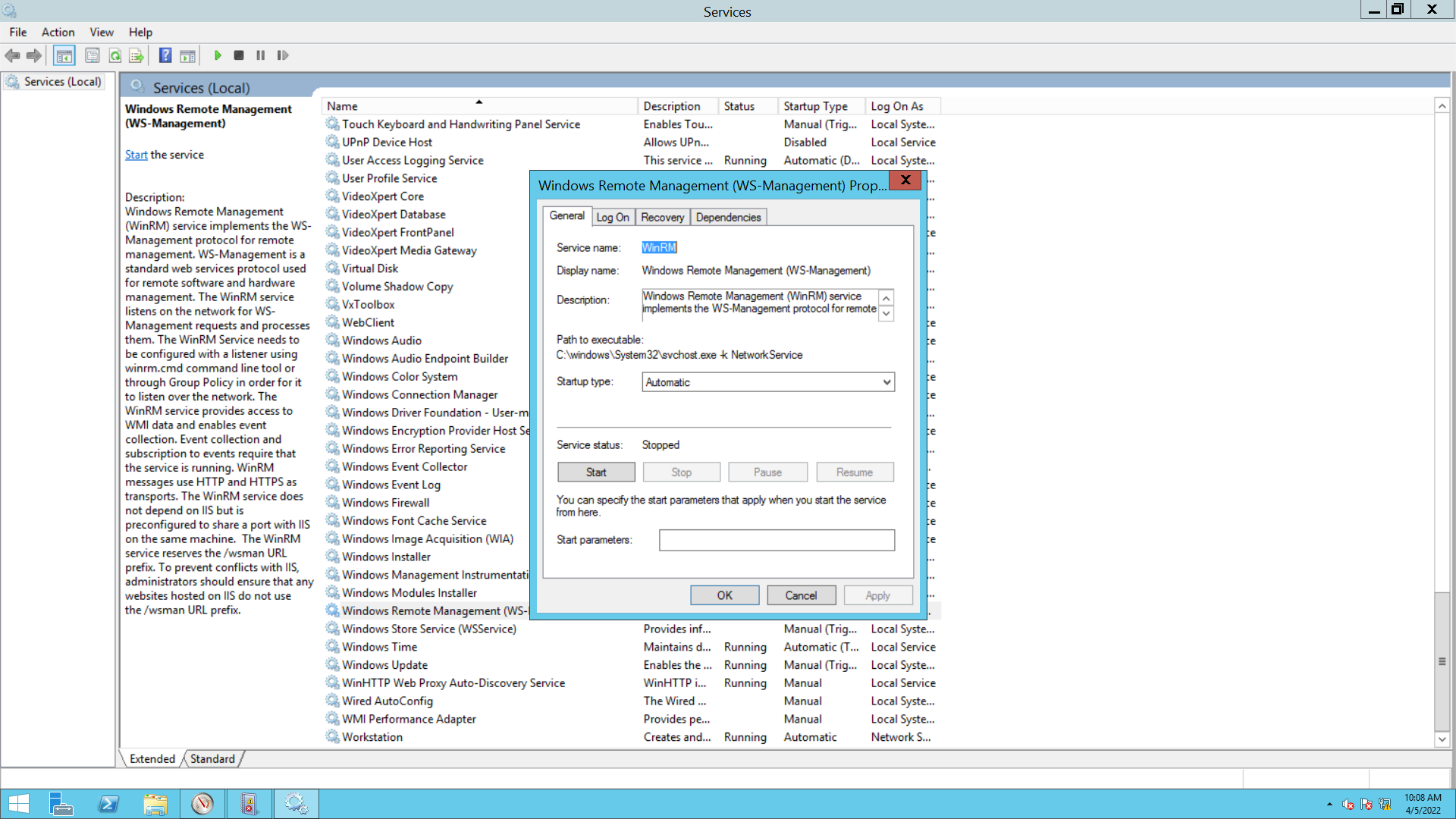The image size is (1456, 819).
Task: Open the Startup type dropdown
Action: [x=885, y=381]
